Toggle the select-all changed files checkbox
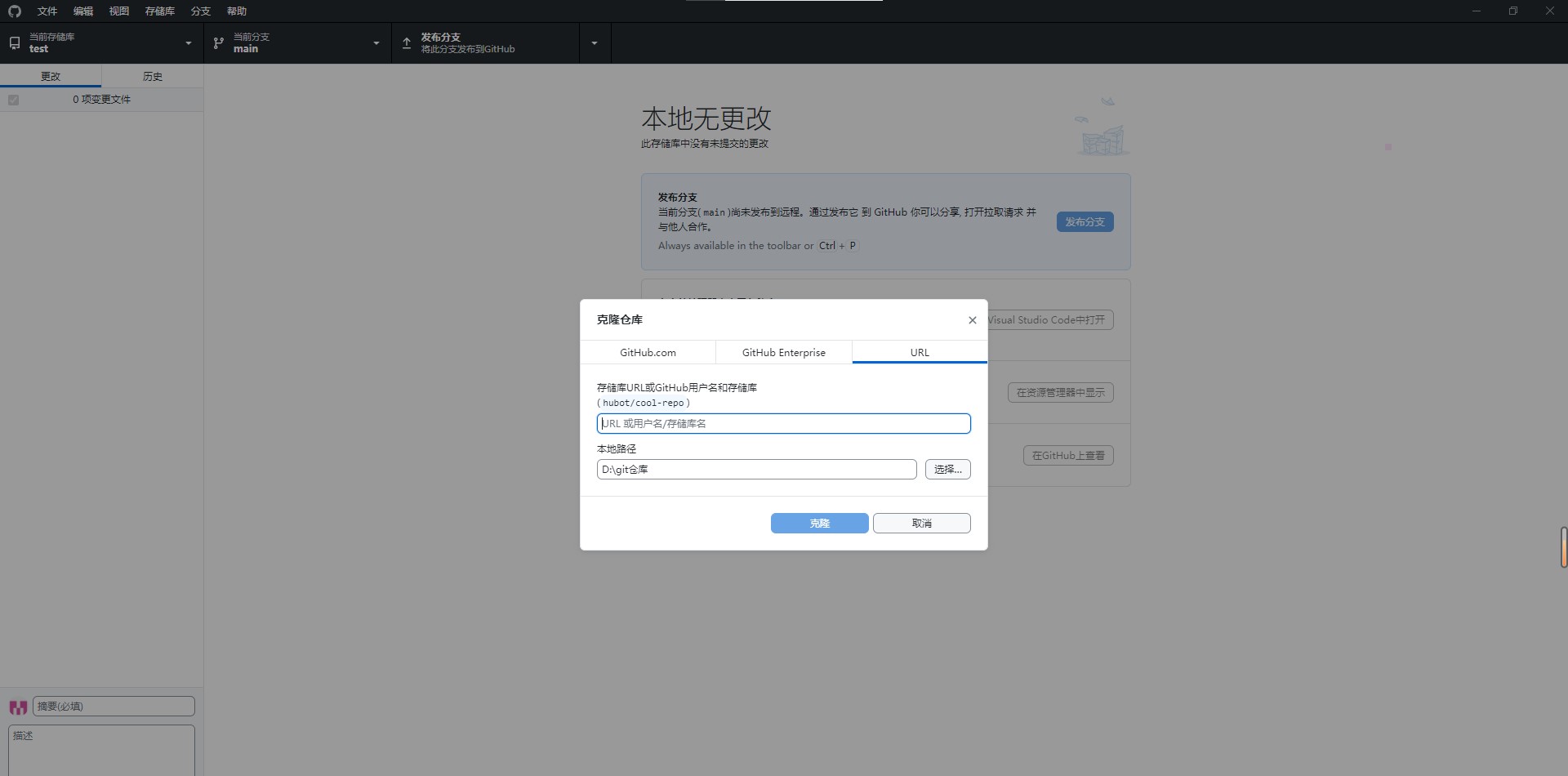 click(x=14, y=100)
